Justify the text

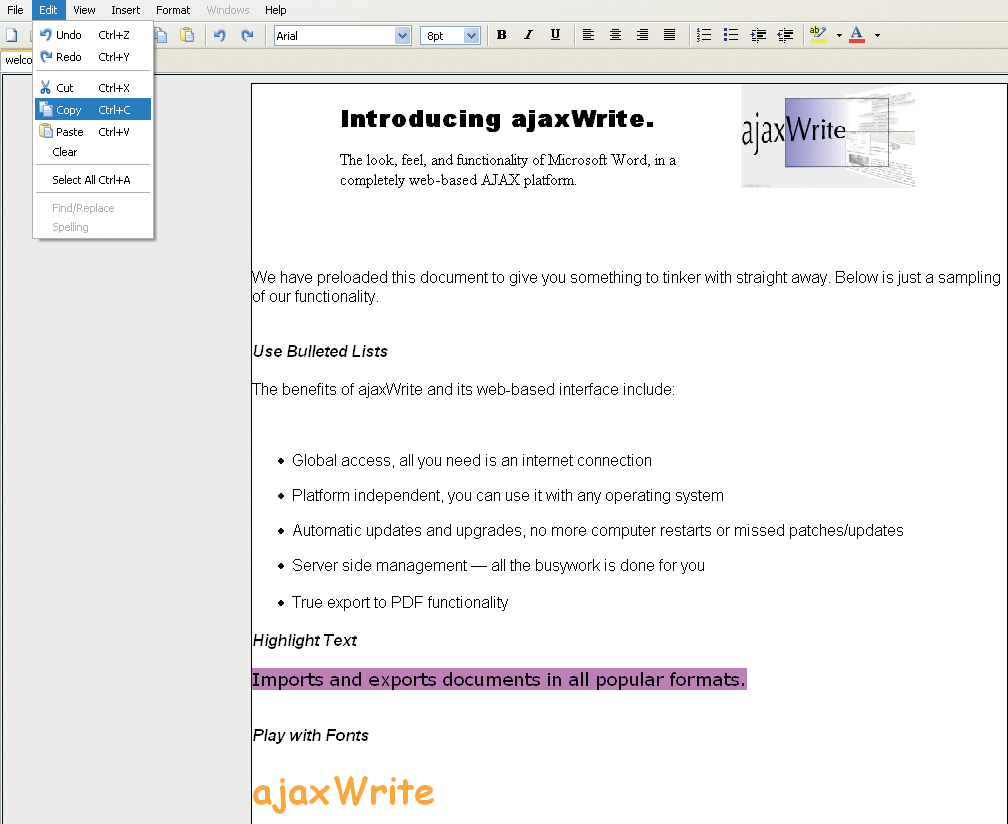(669, 35)
